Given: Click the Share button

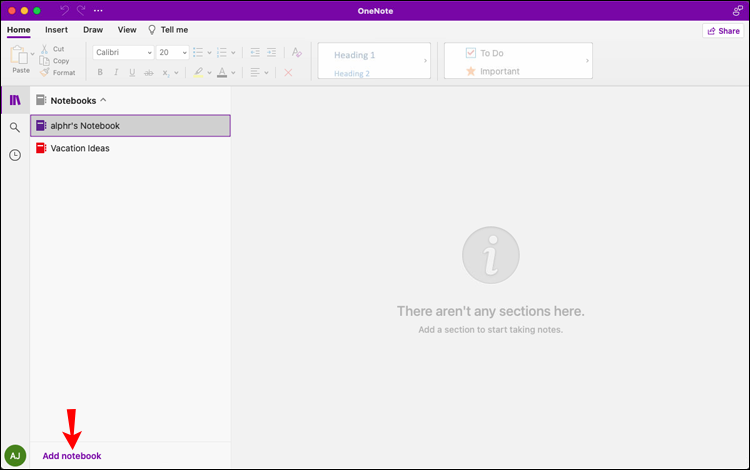Looking at the screenshot, I should 723,31.
